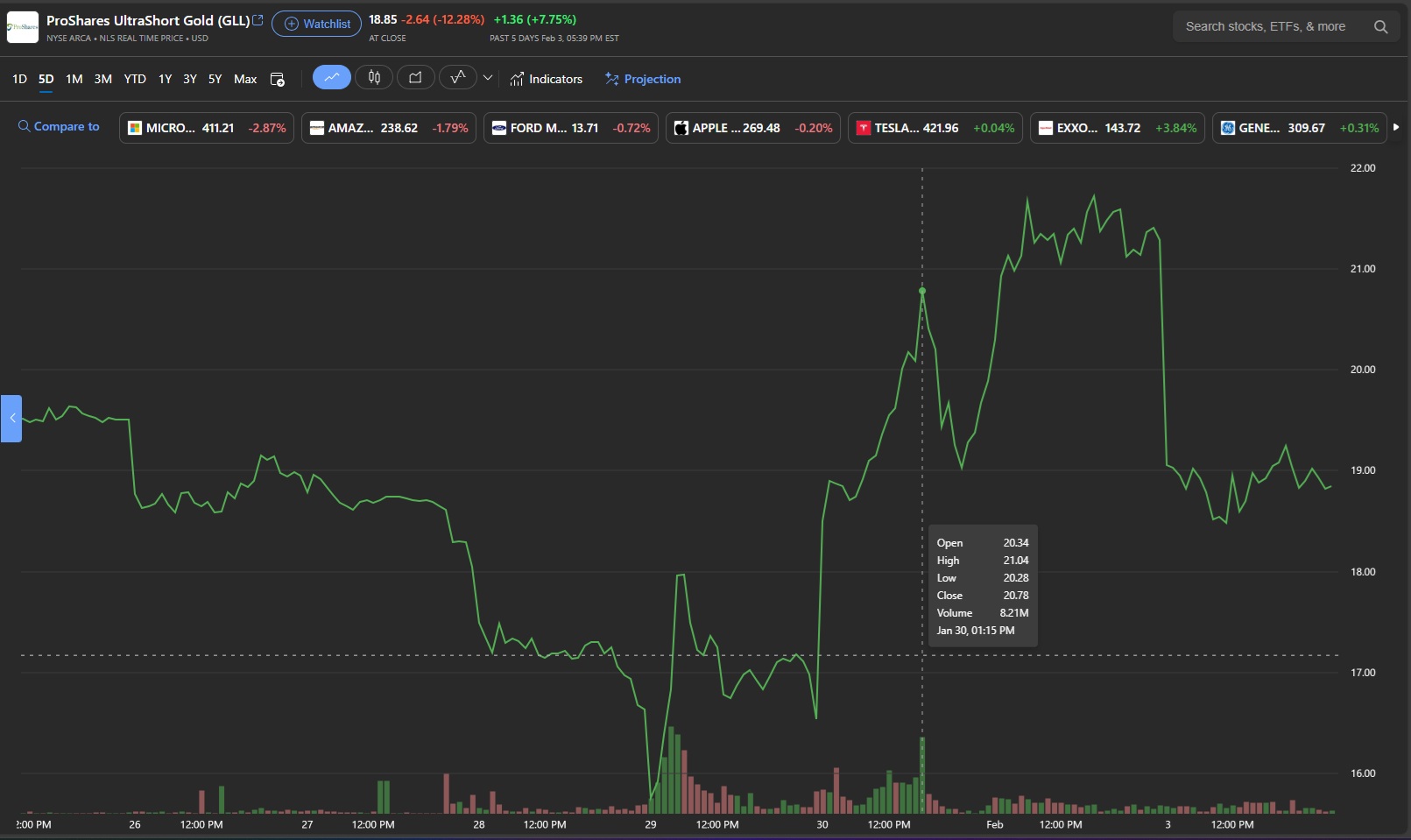Open the GLL external link icon
Image resolution: width=1411 pixels, height=840 pixels.
point(258,20)
